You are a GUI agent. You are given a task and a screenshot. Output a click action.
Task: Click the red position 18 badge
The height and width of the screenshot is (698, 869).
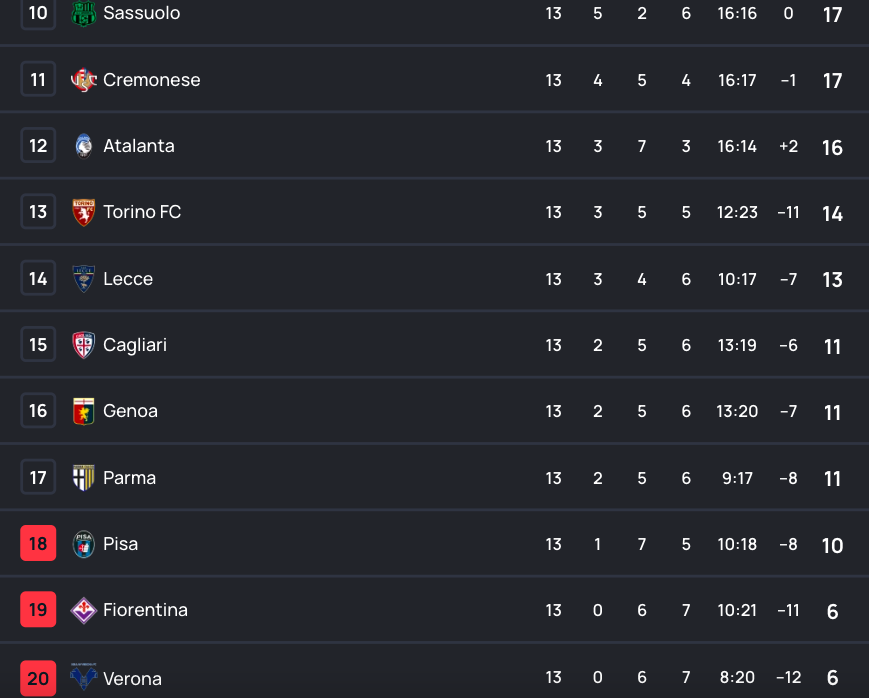click(38, 544)
